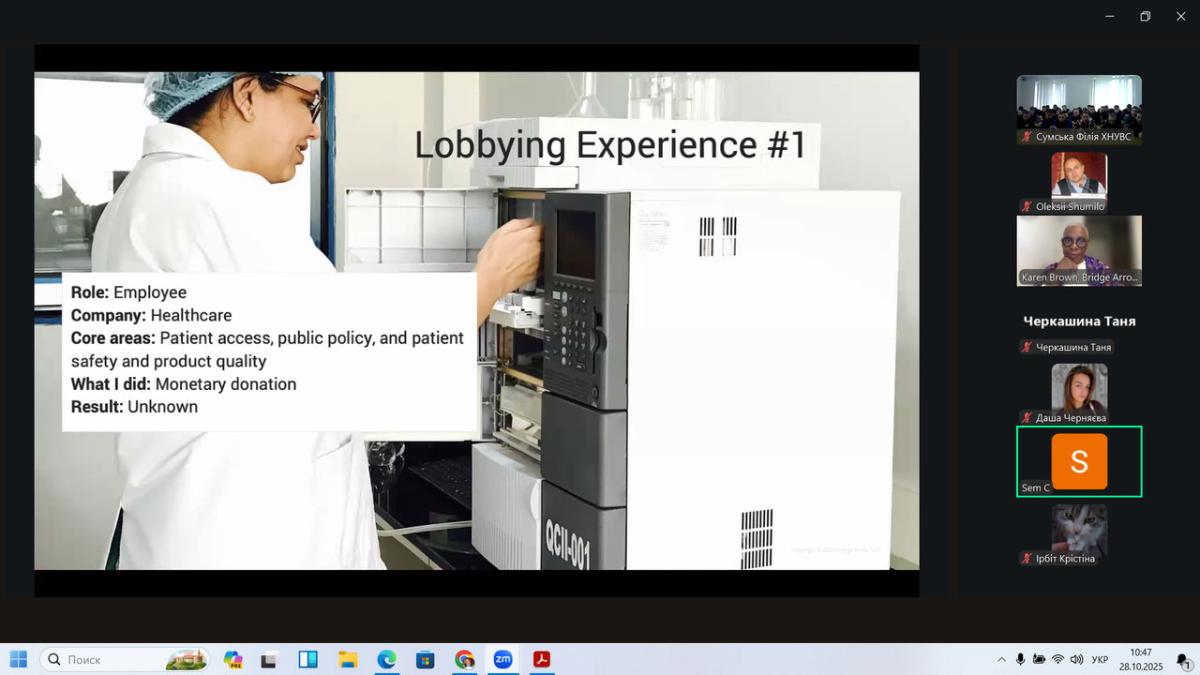Open Adobe Acrobat from the taskbar
Screen dimensions: 1200x675
tap(542, 659)
